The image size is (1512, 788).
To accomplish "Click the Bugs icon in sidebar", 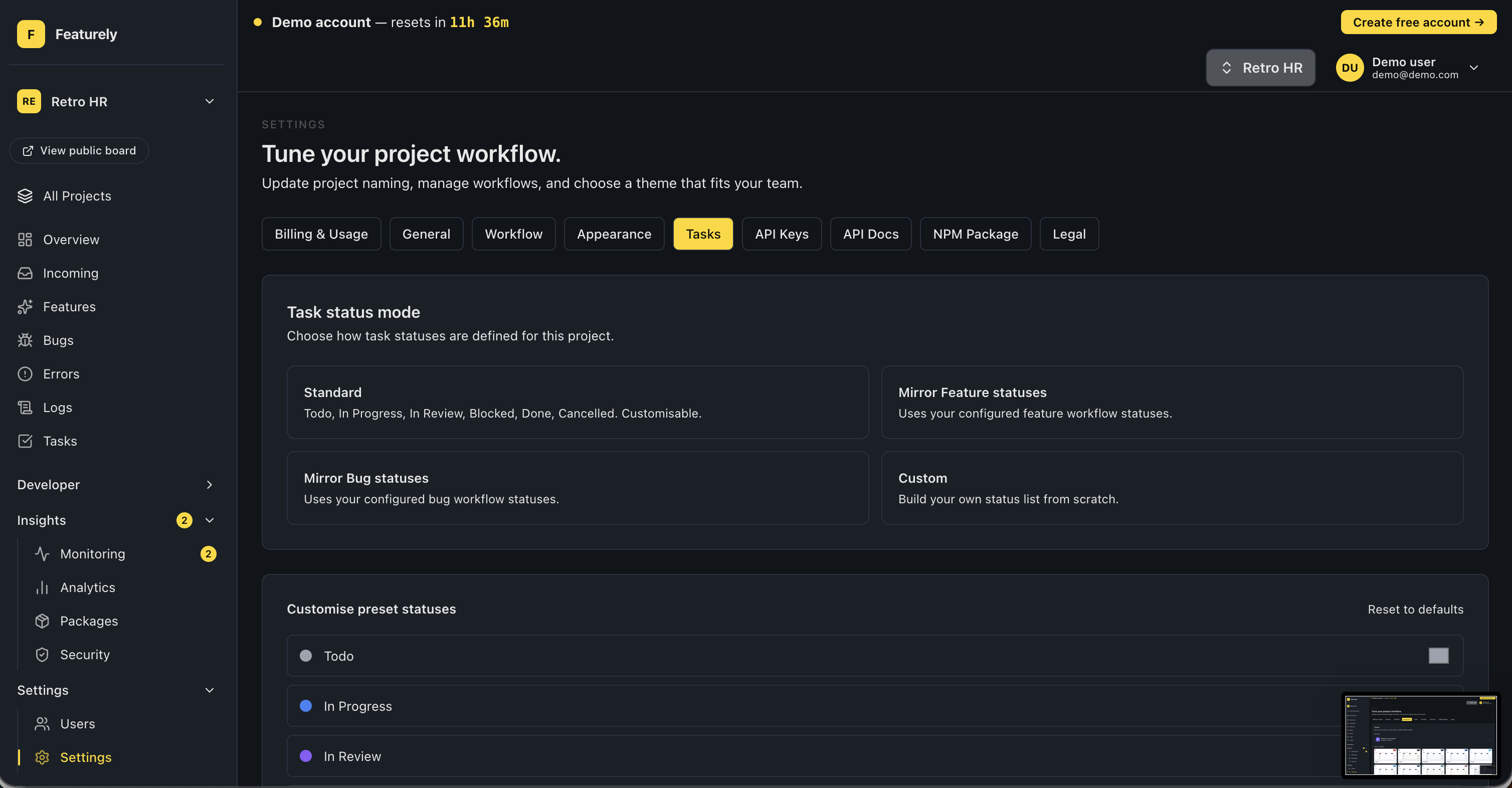I will coord(25,340).
